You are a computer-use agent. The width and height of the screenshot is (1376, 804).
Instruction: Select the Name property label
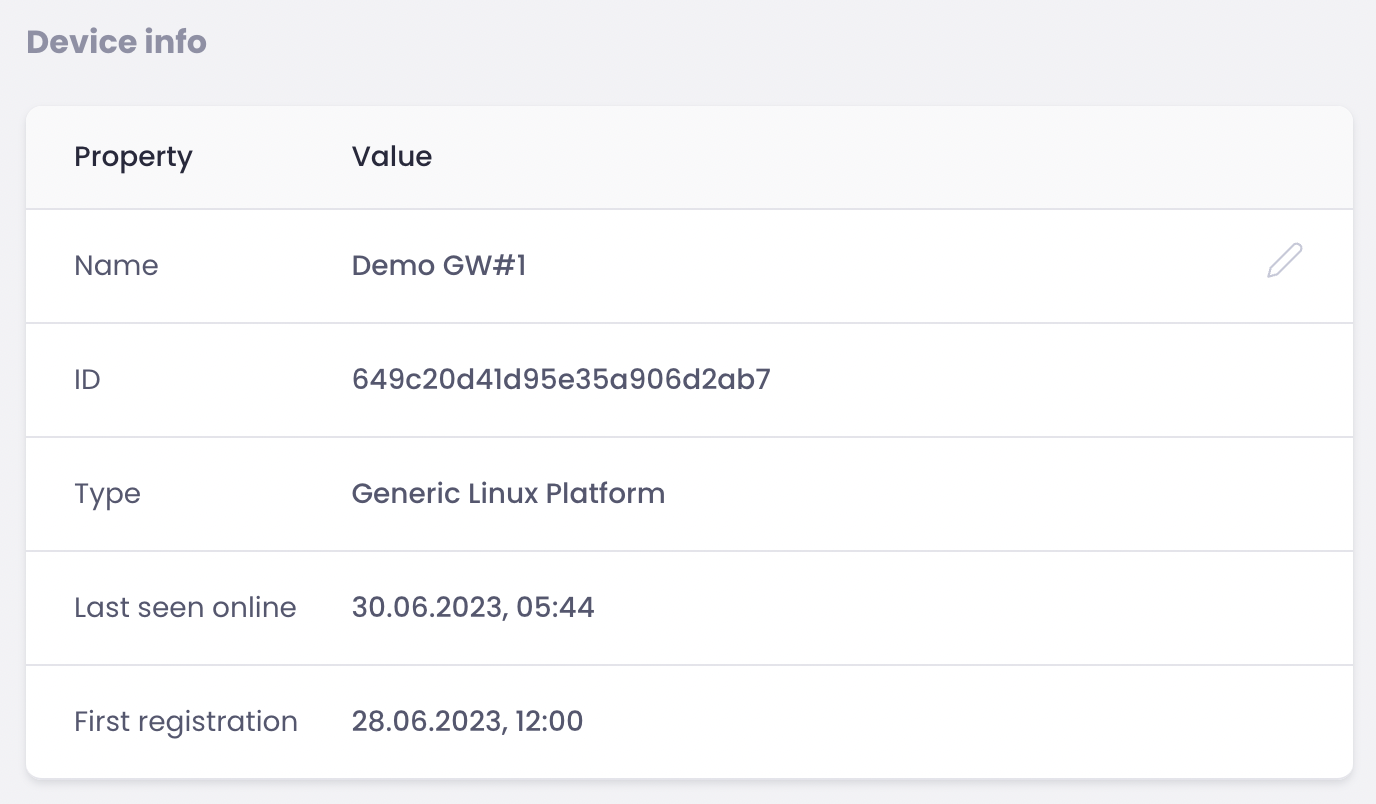116,266
